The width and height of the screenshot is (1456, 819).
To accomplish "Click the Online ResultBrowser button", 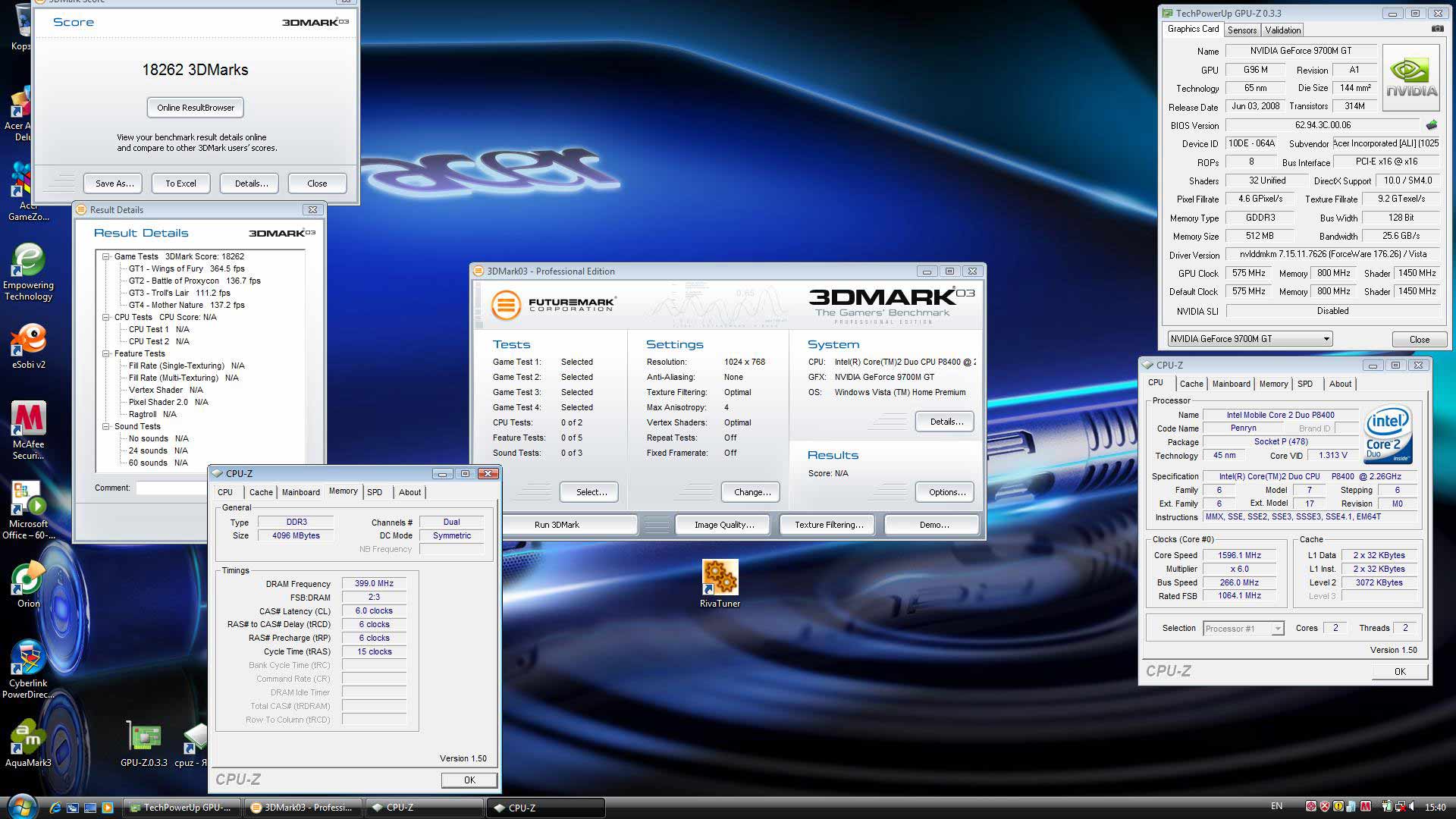I will [196, 108].
